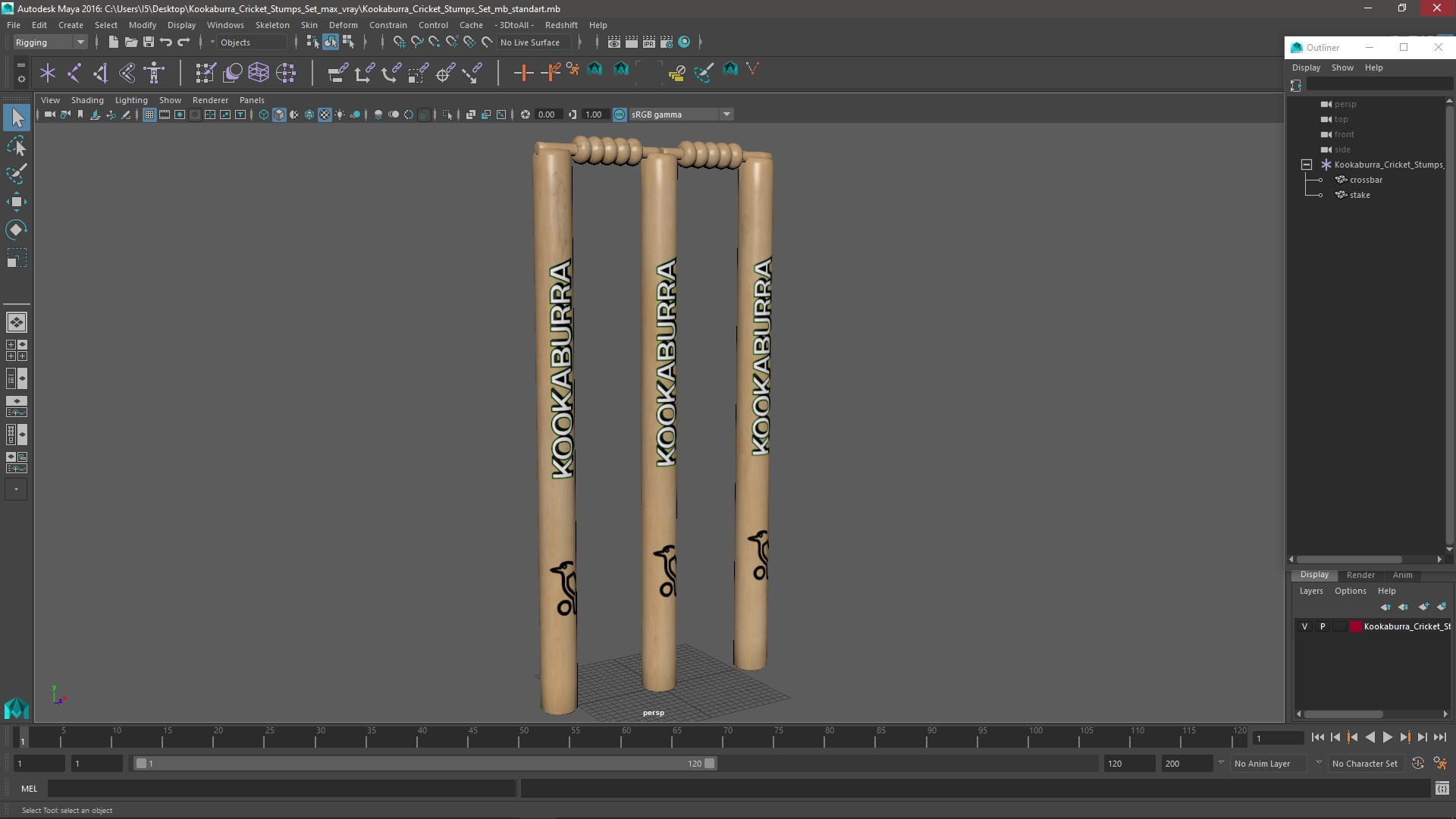Switch to the Render layer tab

[1360, 575]
